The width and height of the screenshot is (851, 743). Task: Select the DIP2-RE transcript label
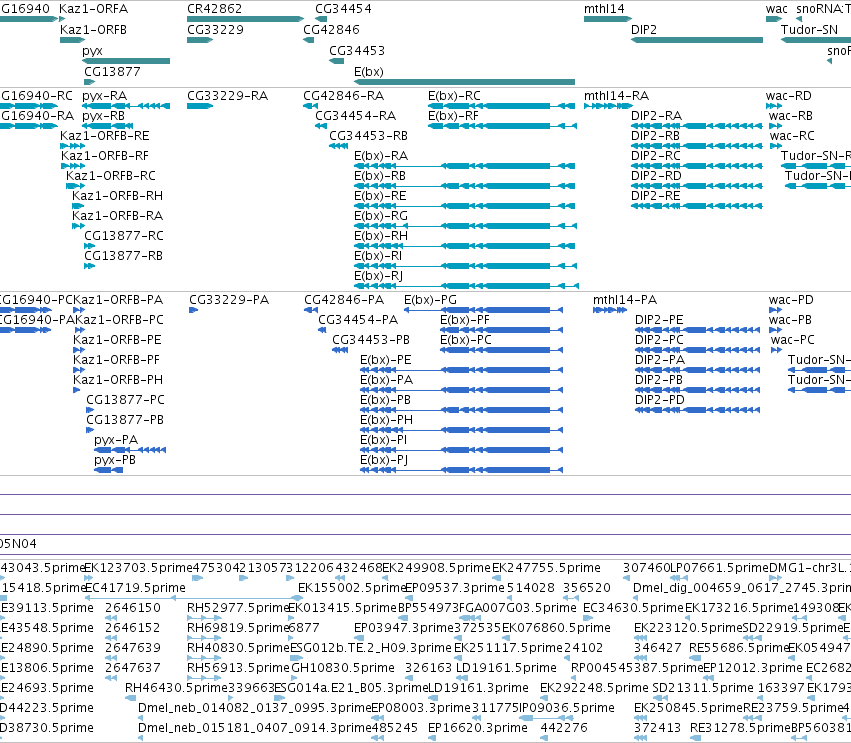click(x=656, y=196)
